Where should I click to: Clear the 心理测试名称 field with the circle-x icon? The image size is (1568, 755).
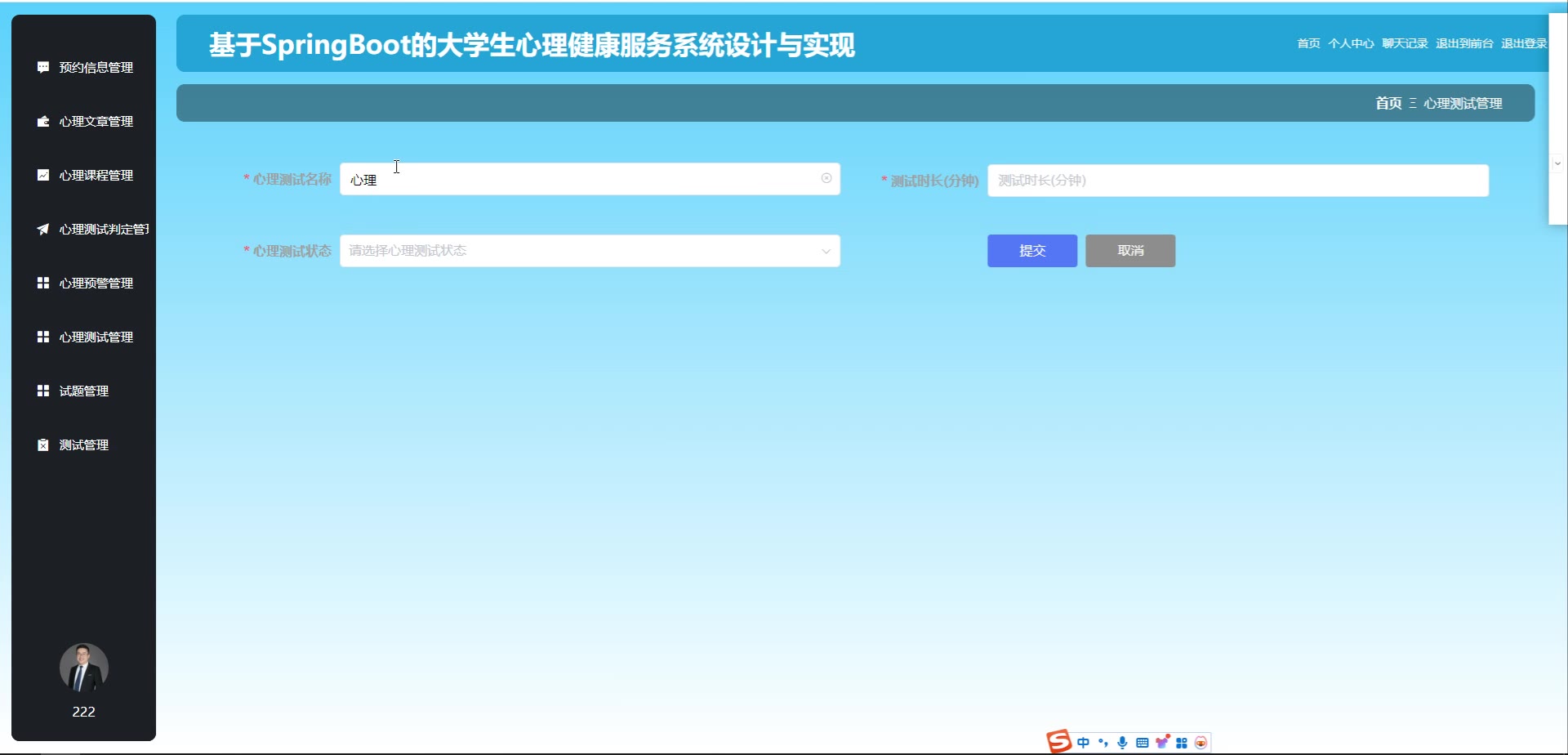826,178
